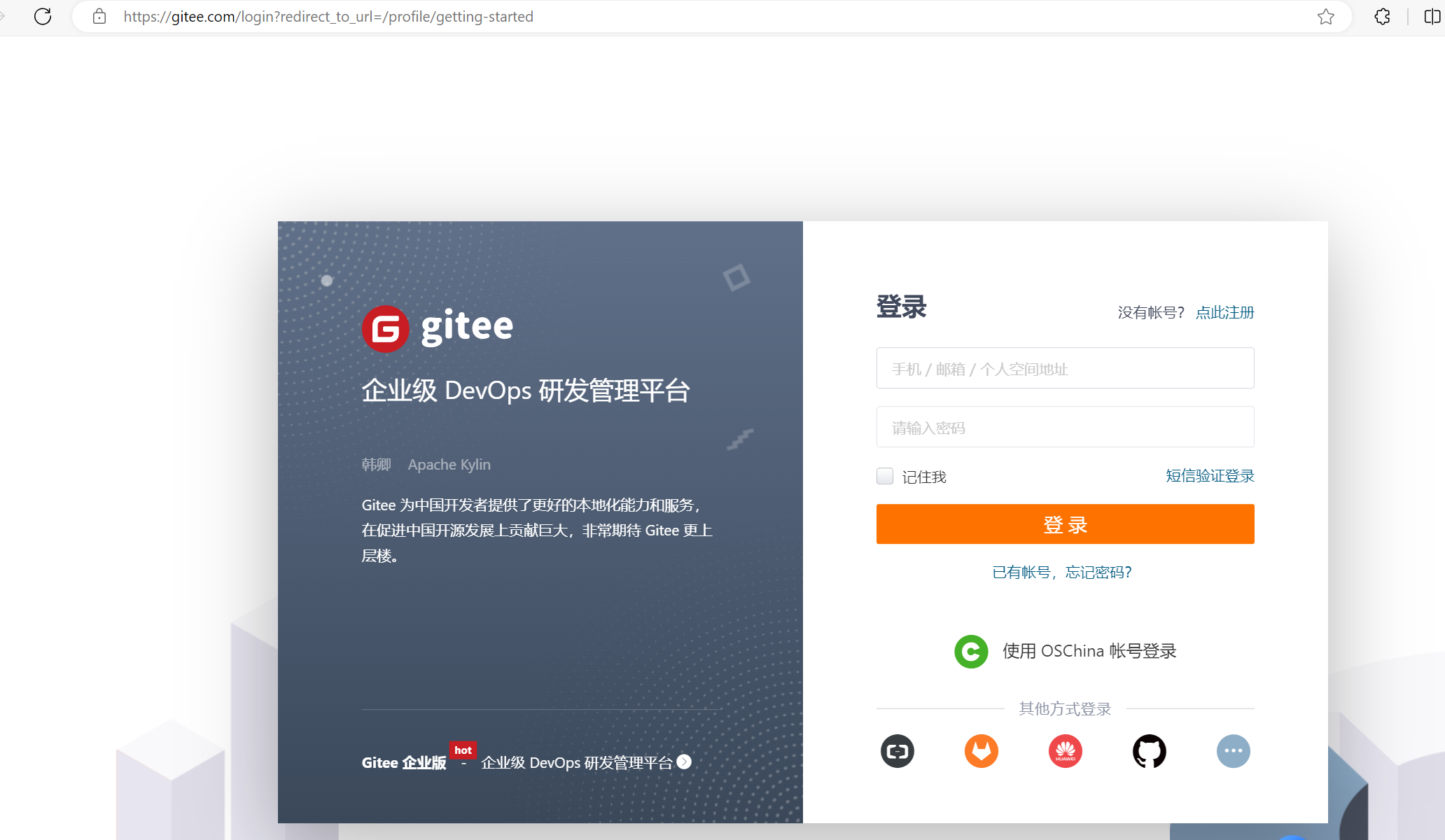This screenshot has height=840, width=1445.
Task: Tick the 记住我 checkbox
Action: pyautogui.click(x=885, y=476)
